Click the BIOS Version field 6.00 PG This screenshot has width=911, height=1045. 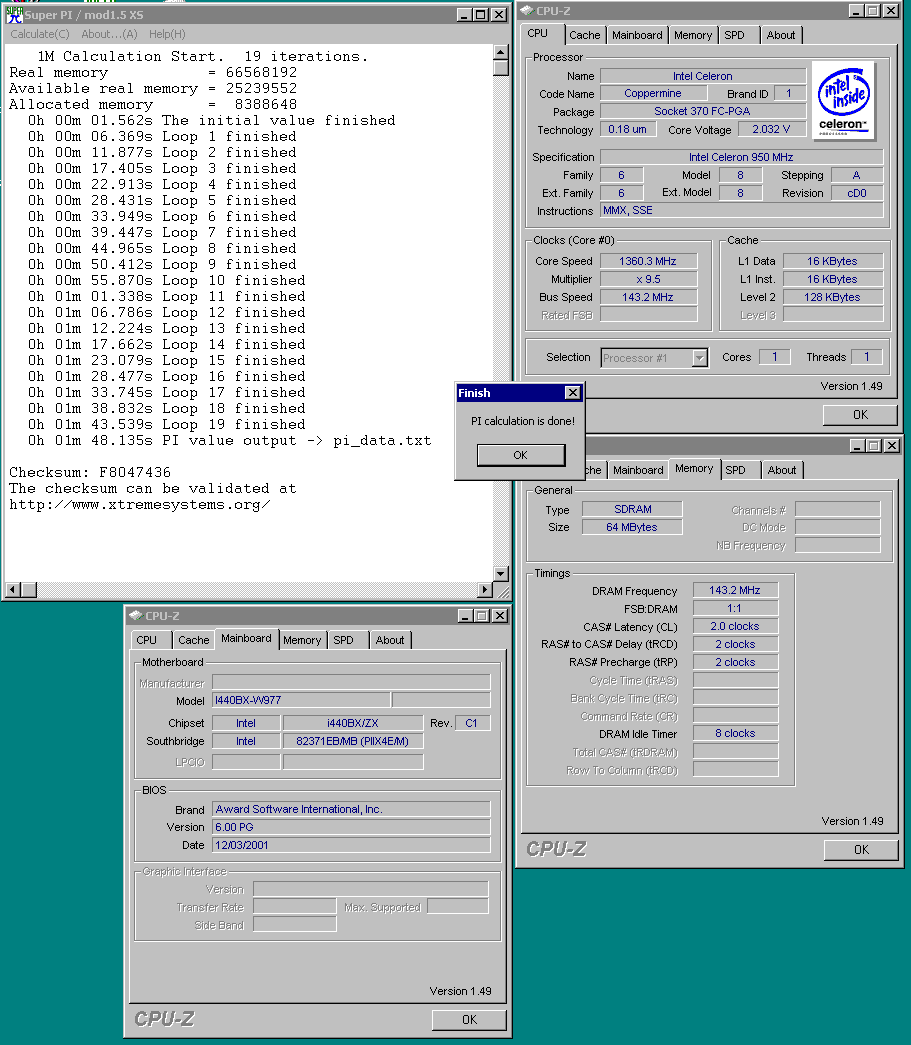(351, 827)
